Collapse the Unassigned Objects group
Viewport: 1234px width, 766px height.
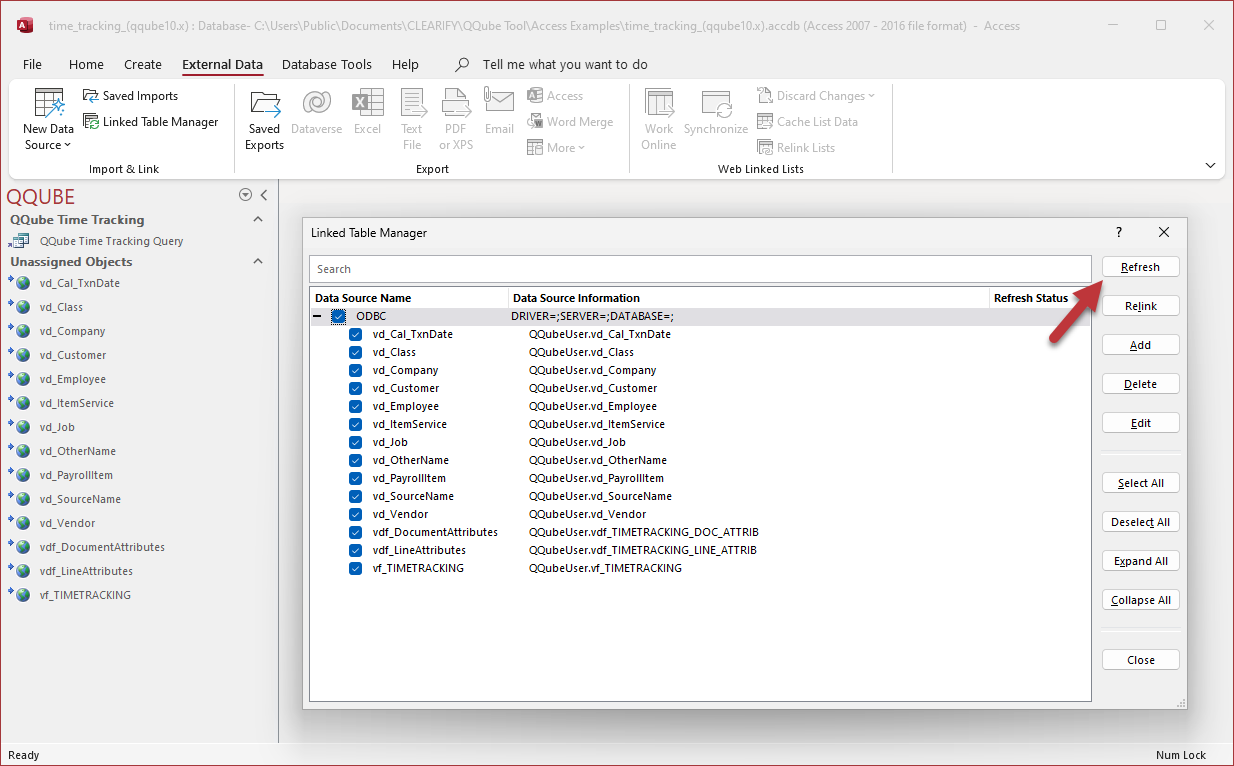coord(258,262)
